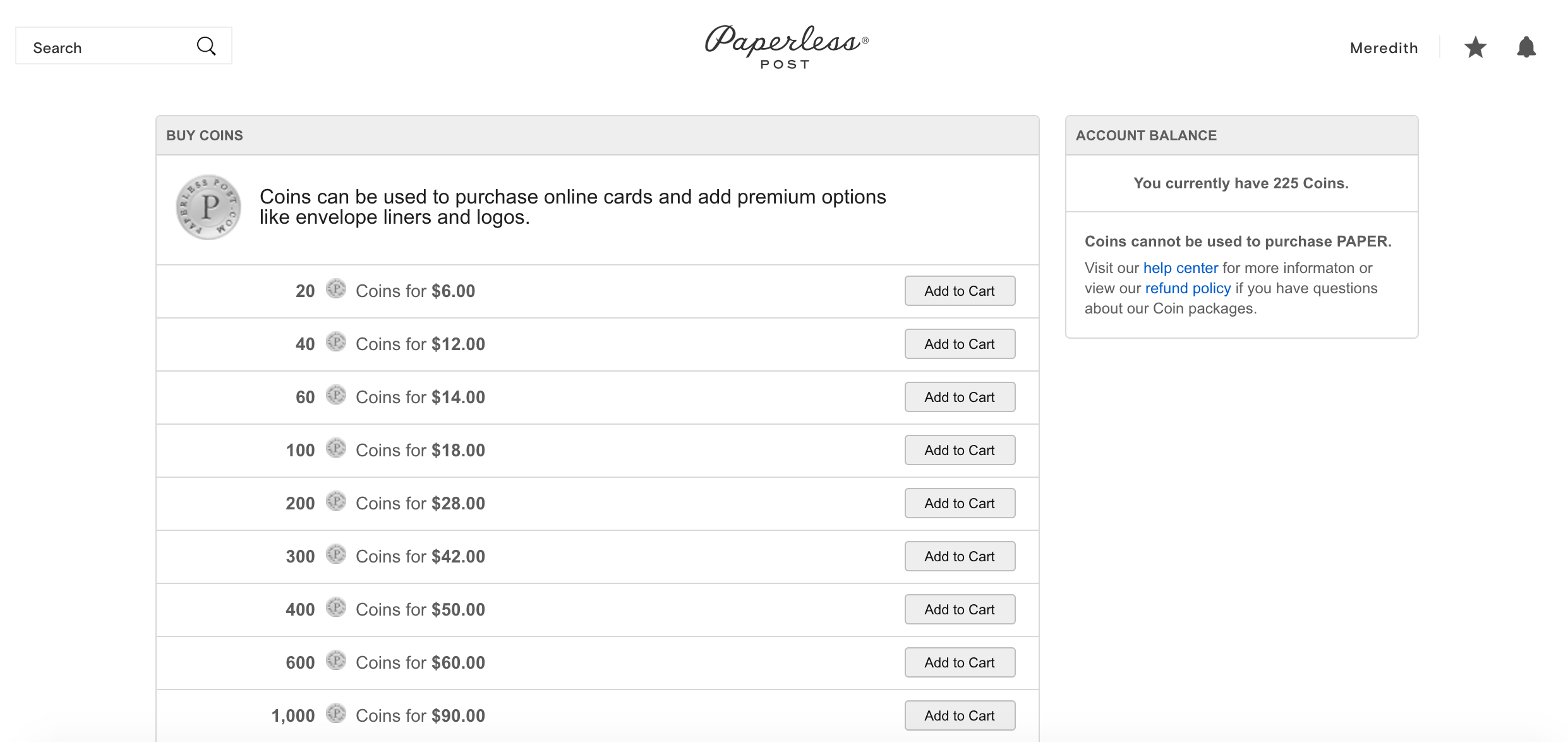Add 20 Coins for $6.00 to cart
The width and height of the screenshot is (1568, 742).
[x=960, y=291]
